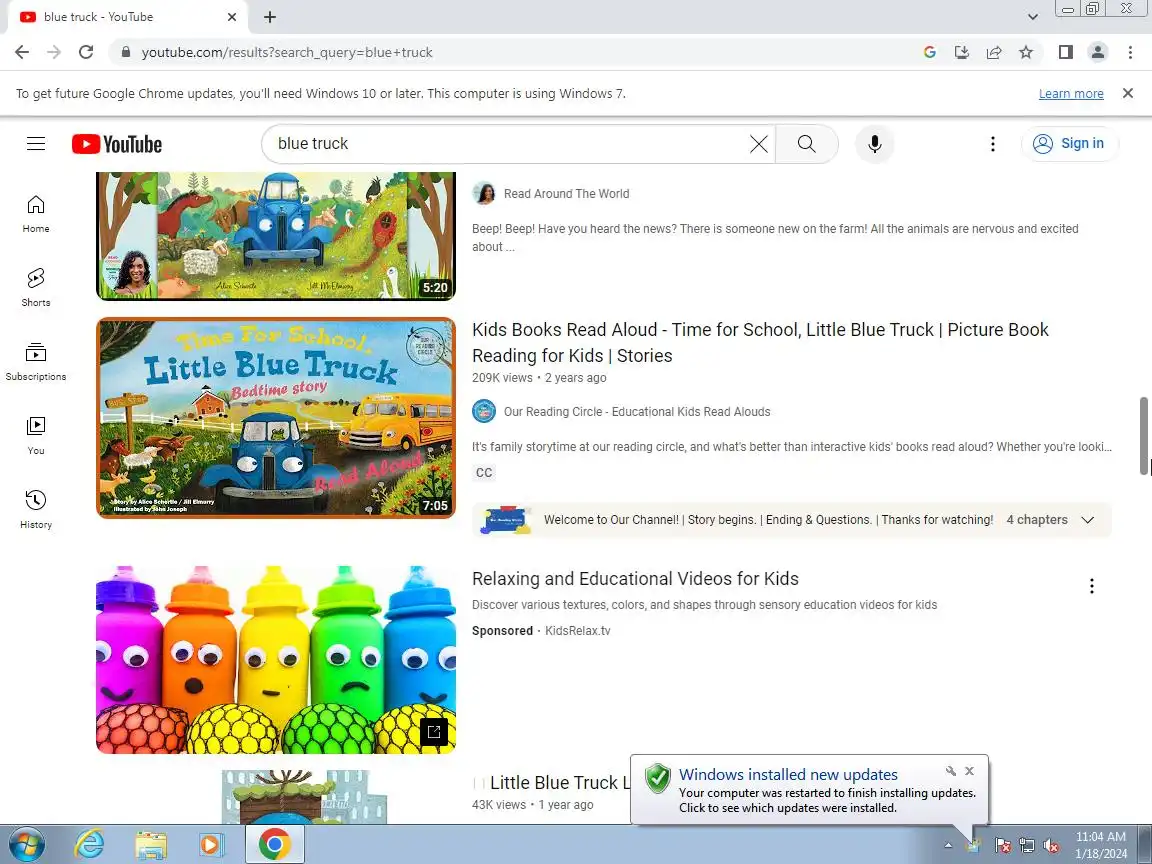Open the Read Around The World channel
This screenshot has height=864, width=1152.
pos(566,194)
